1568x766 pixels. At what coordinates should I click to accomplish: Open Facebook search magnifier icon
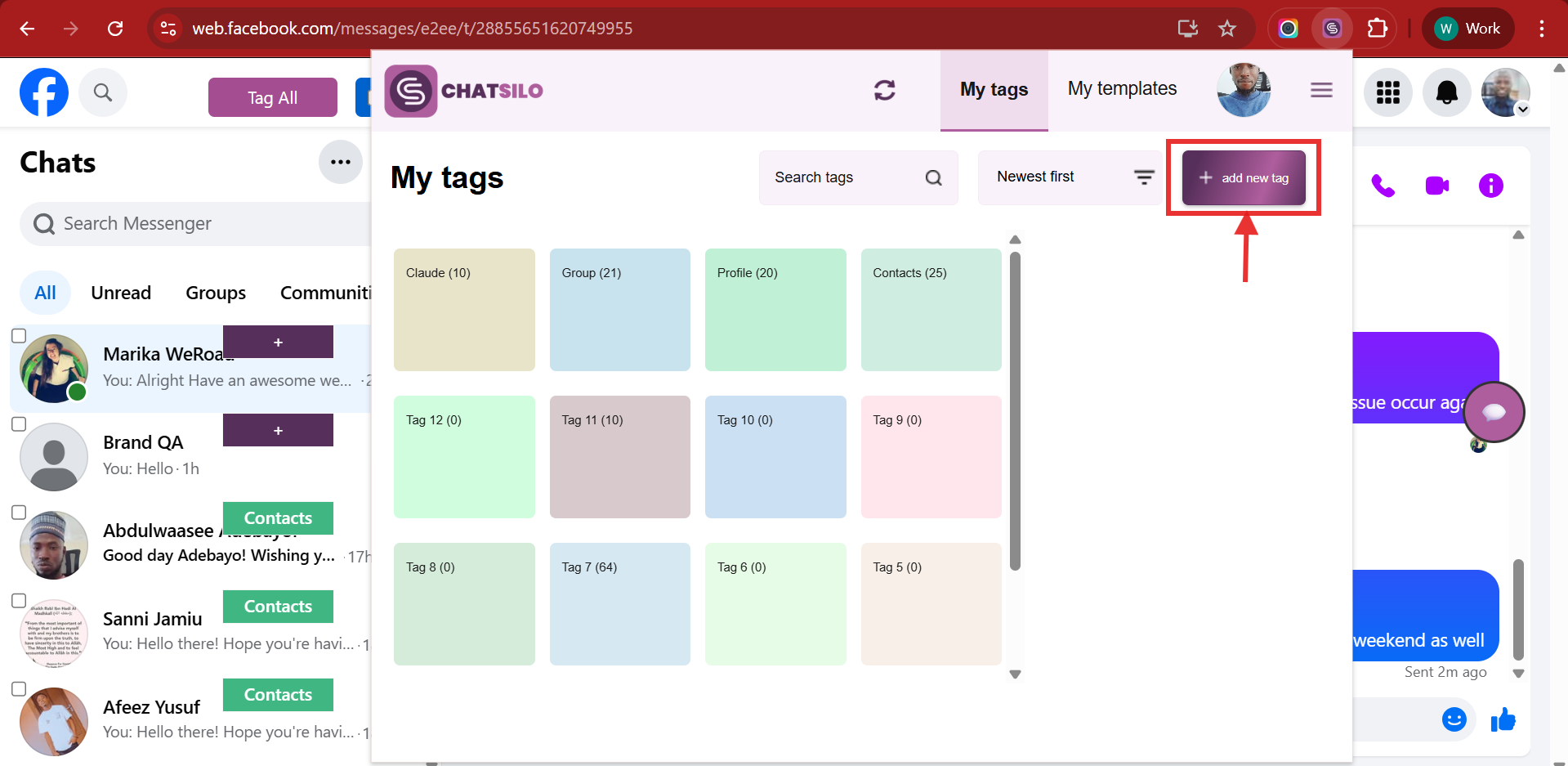coord(102,92)
